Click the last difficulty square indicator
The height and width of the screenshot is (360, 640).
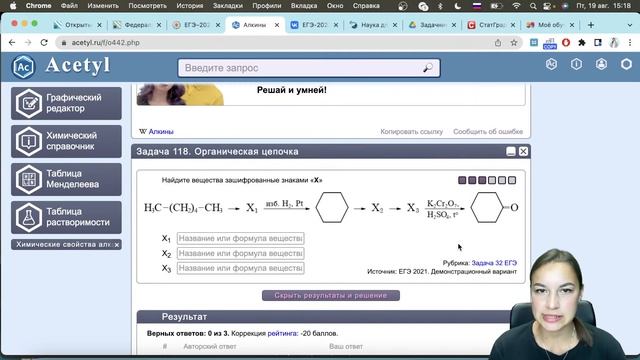point(512,180)
